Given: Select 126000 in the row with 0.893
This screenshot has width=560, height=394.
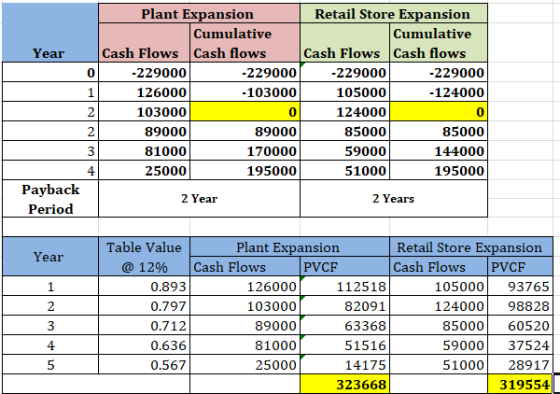Looking at the screenshot, I should point(245,286).
